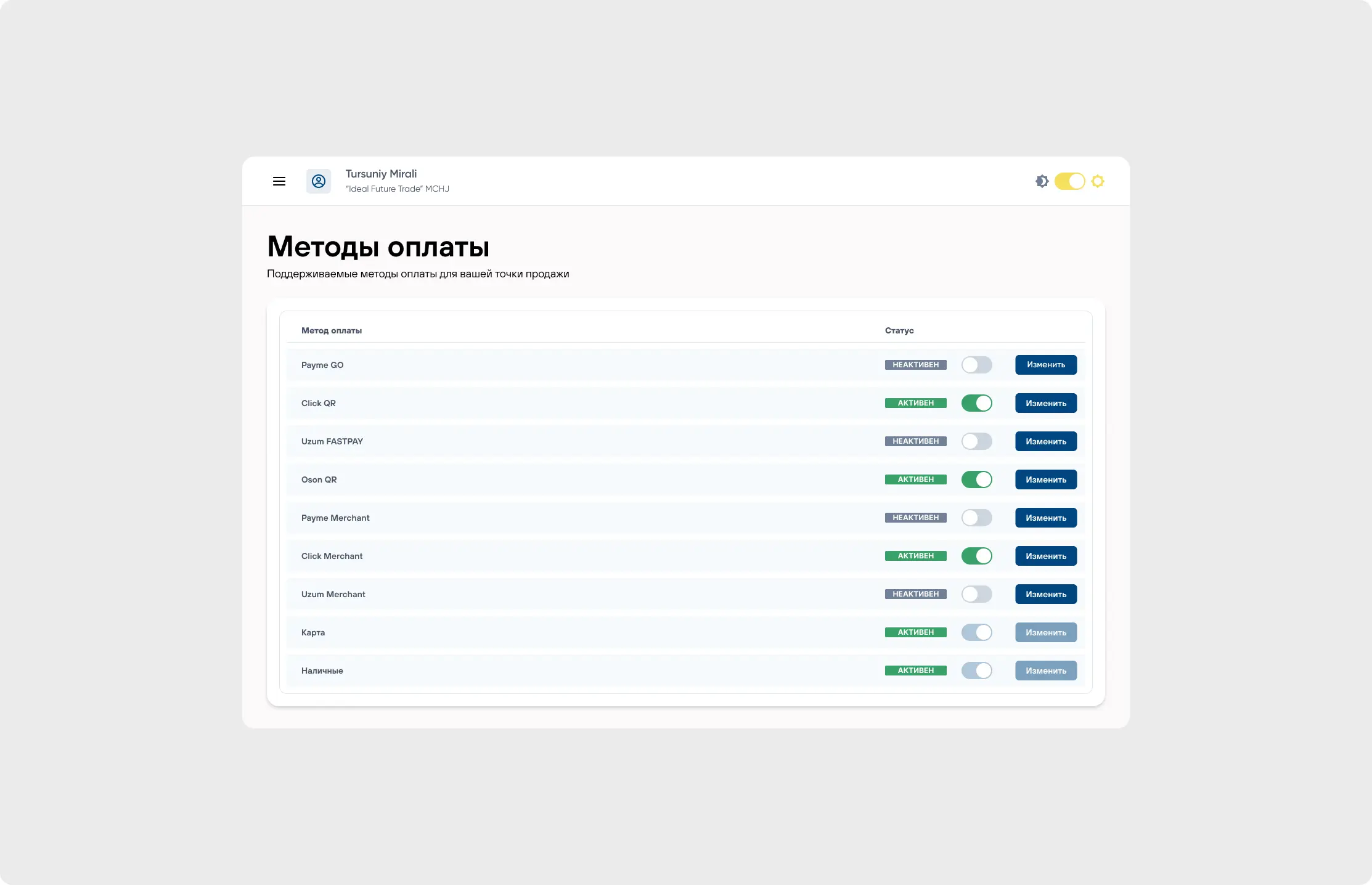Viewport: 1372px width, 885px height.
Task: Click Изменить for Click QR
Action: point(1046,403)
